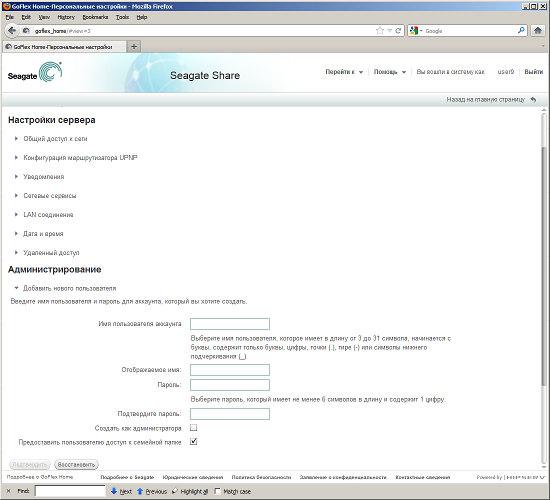Click Назад на главную страницу link
The image size is (550, 500).
[x=485, y=100]
